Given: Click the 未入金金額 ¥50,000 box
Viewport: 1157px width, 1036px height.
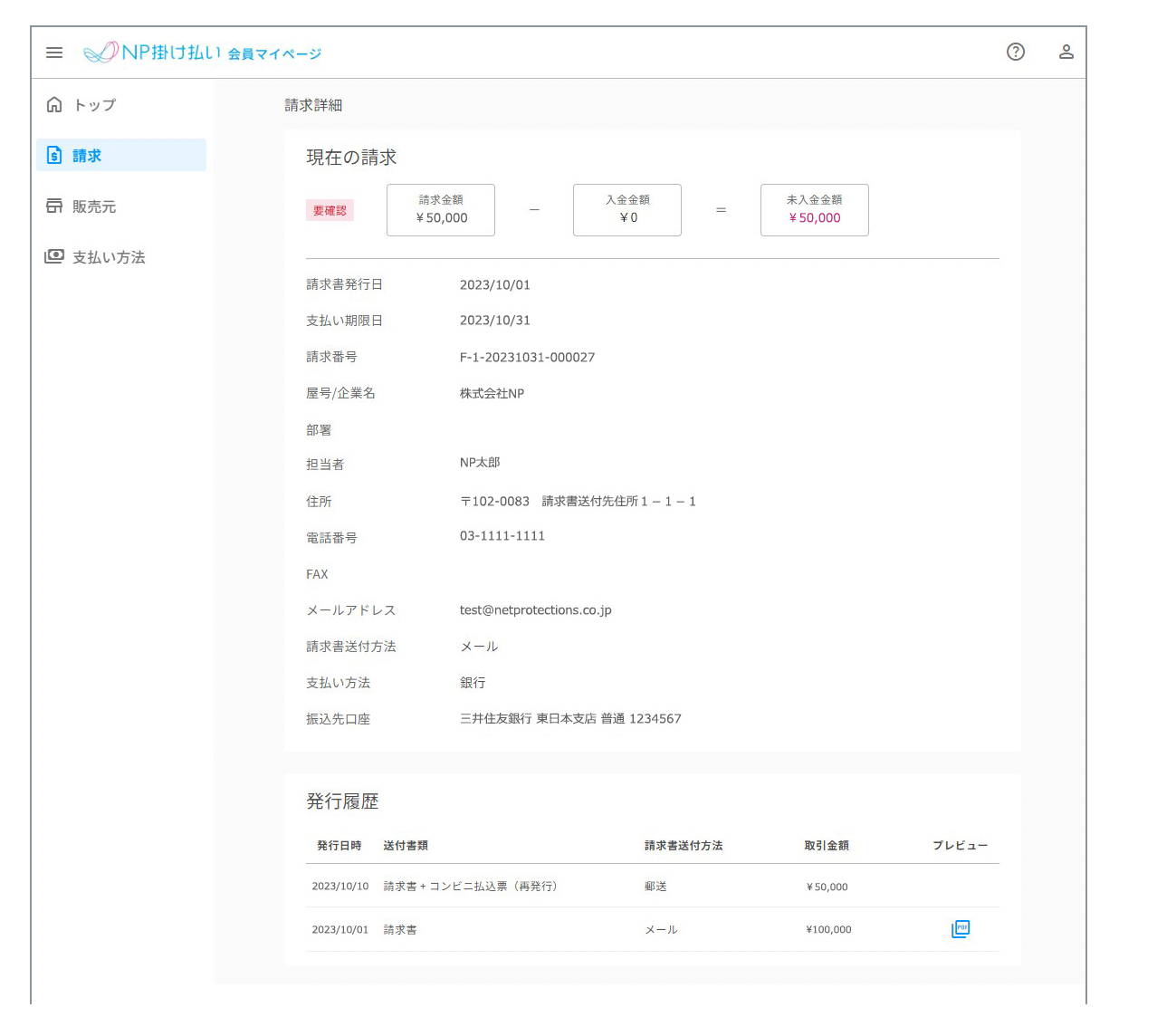Looking at the screenshot, I should tap(815, 210).
